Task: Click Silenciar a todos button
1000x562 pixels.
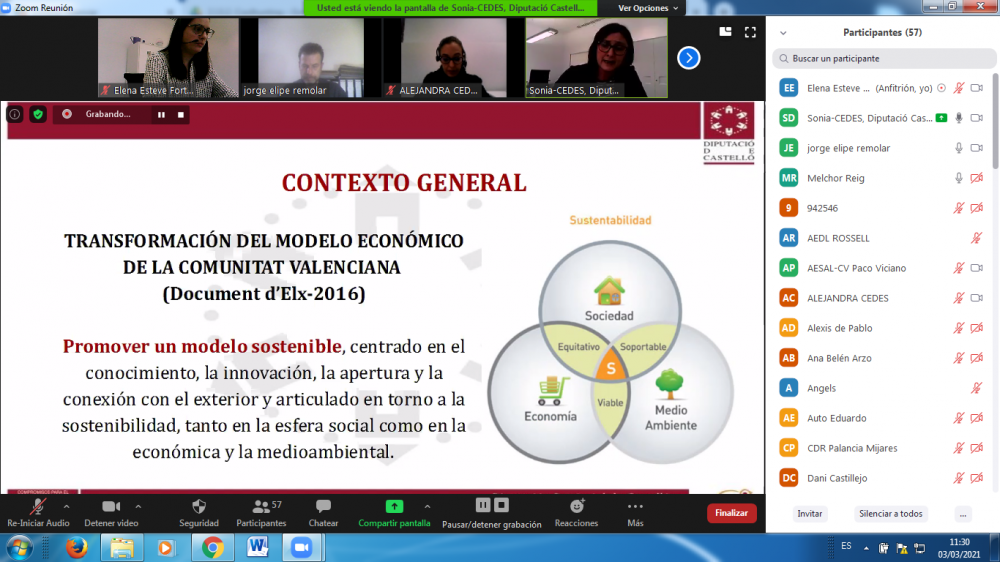Action: (890, 514)
